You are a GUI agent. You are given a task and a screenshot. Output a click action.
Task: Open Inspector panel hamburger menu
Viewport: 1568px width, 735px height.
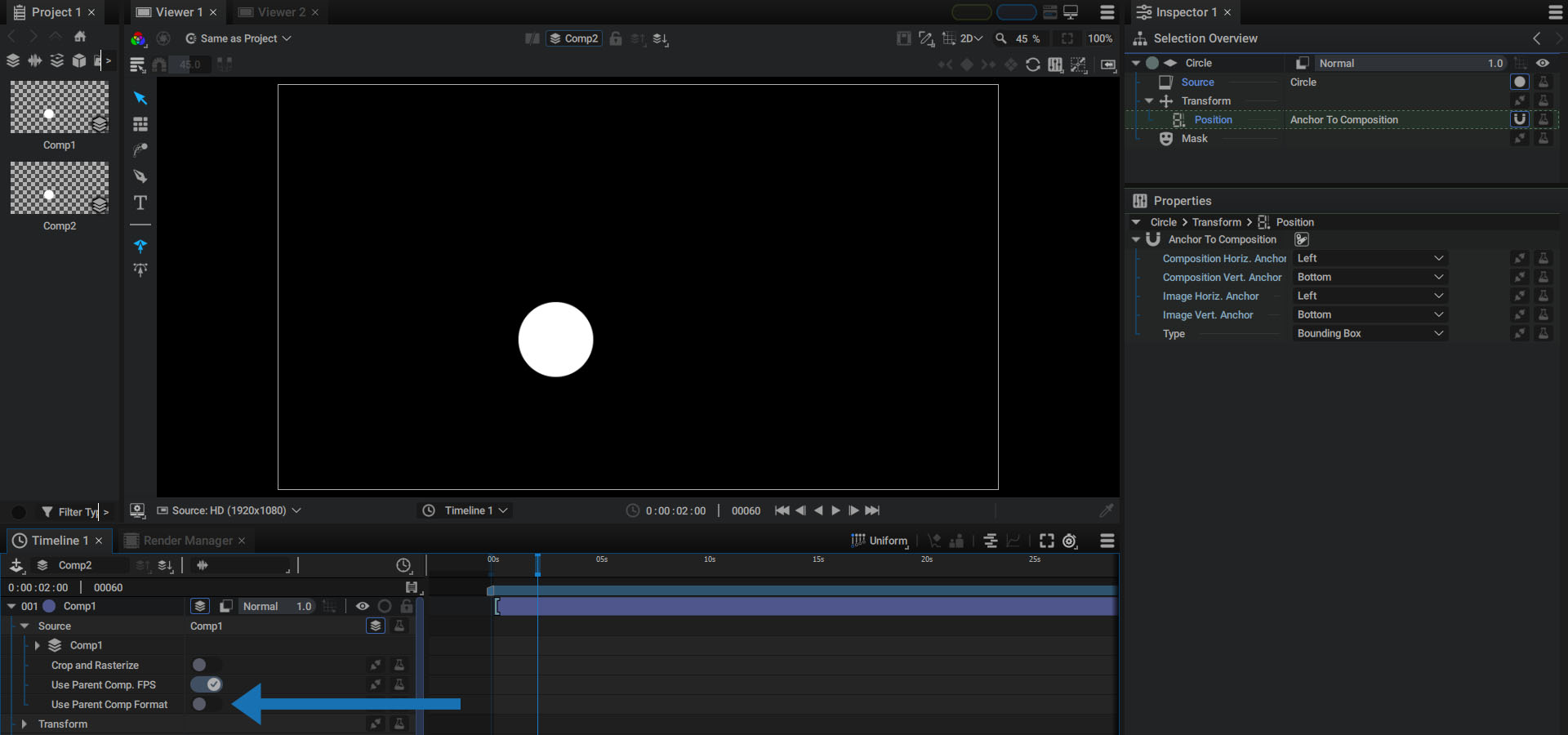(x=1556, y=12)
